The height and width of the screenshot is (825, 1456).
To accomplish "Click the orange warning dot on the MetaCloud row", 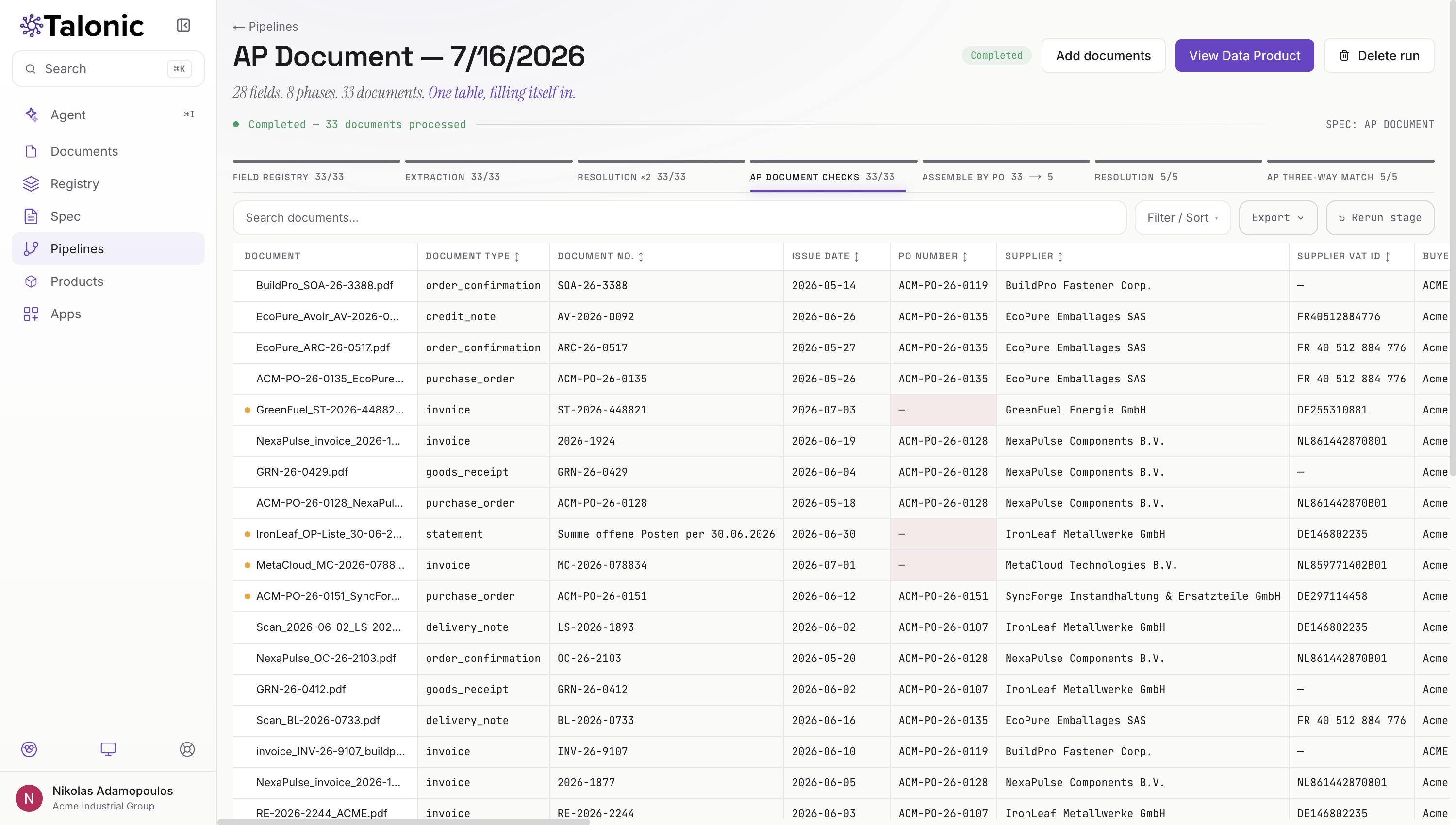I will 247,565.
